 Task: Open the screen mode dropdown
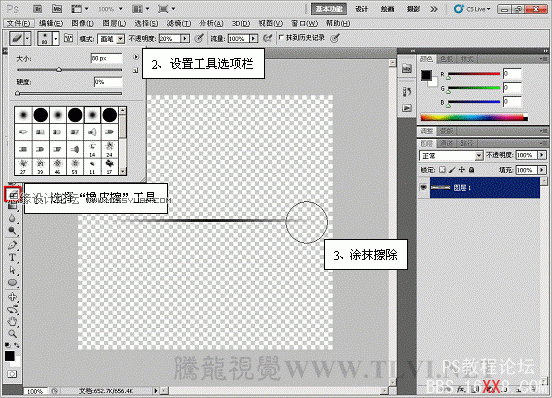(167, 9)
